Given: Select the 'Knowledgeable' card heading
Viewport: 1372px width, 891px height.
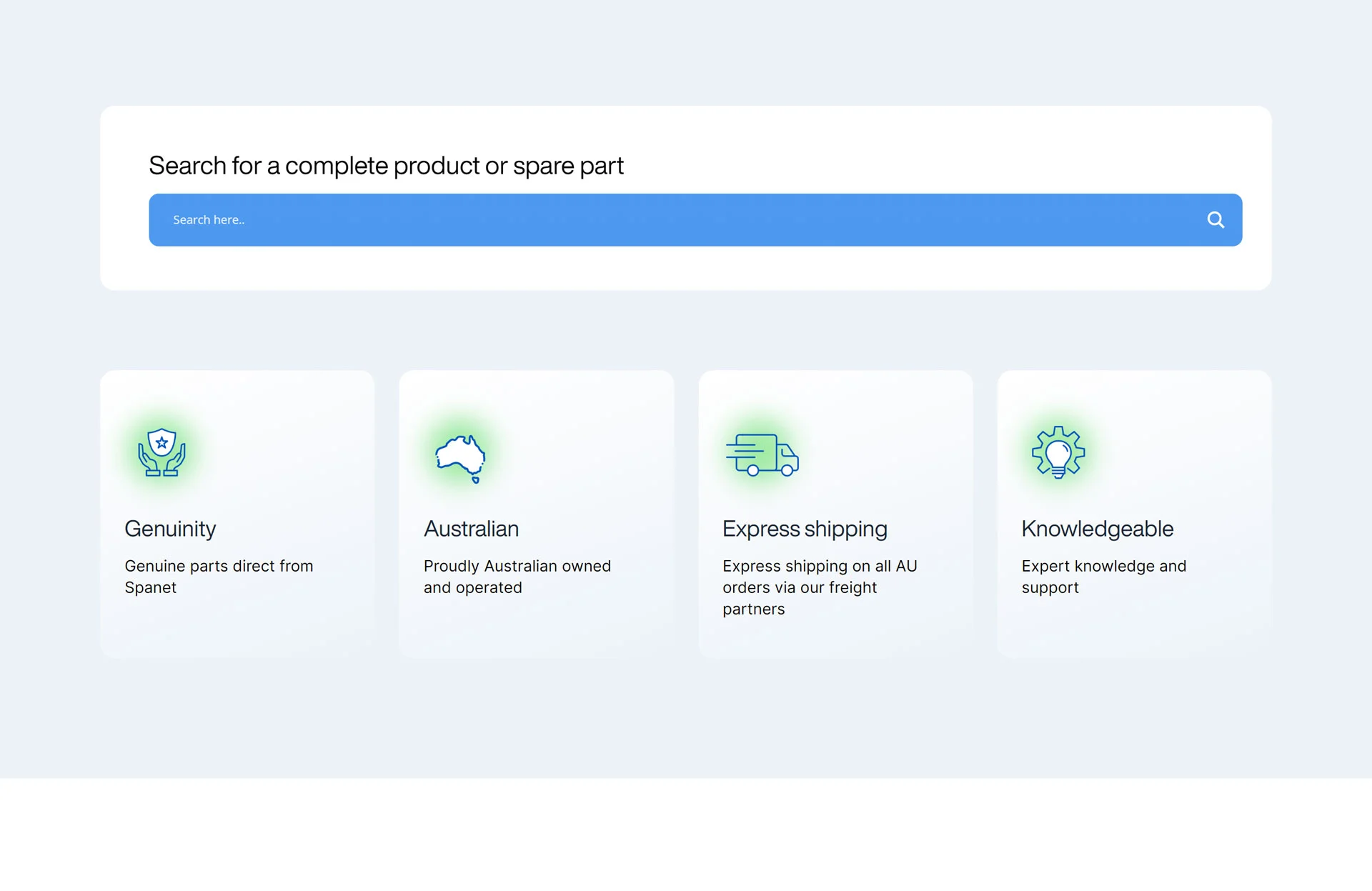Looking at the screenshot, I should pos(1097,529).
